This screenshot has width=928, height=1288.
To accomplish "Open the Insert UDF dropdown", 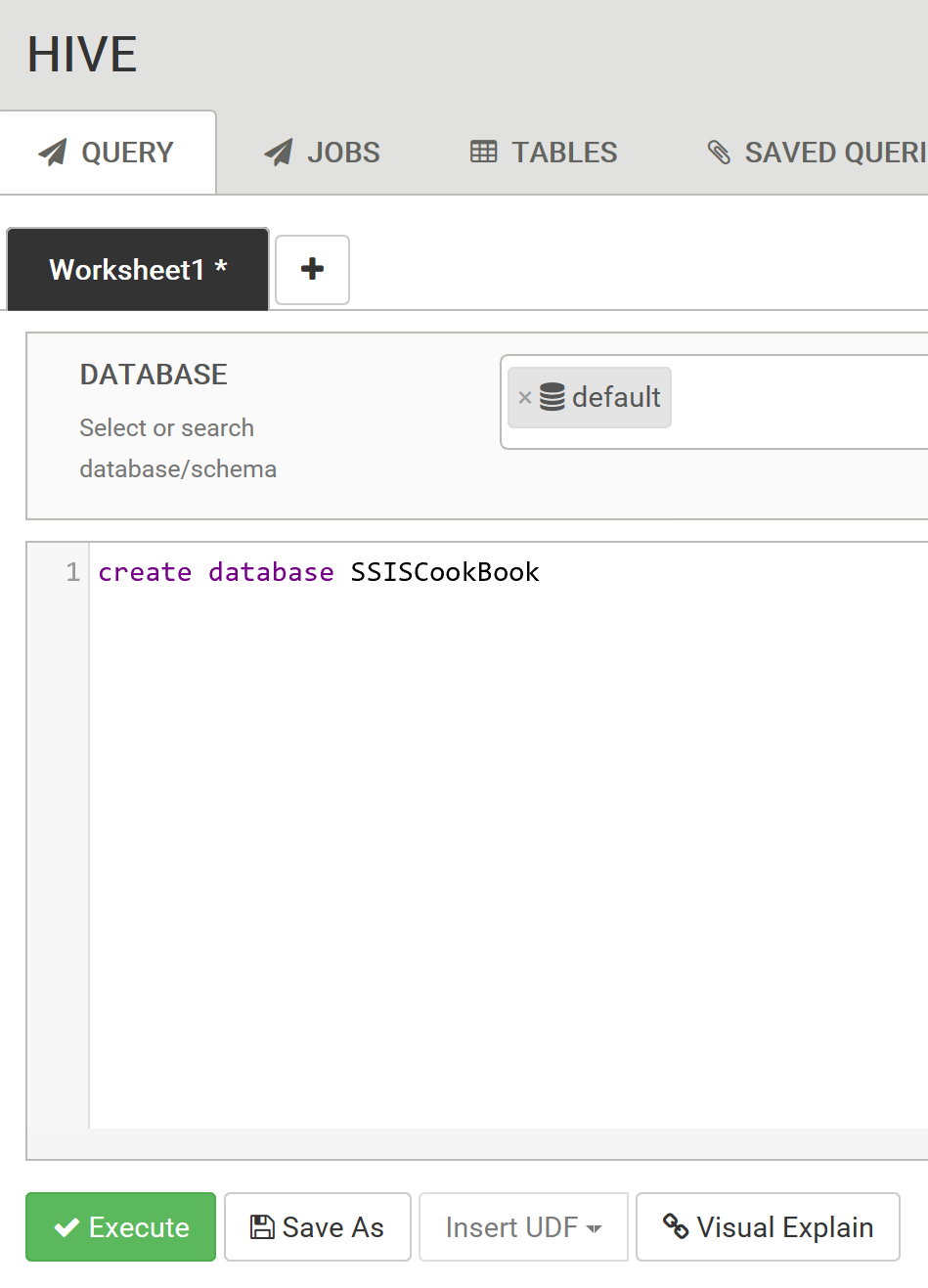I will (523, 1226).
